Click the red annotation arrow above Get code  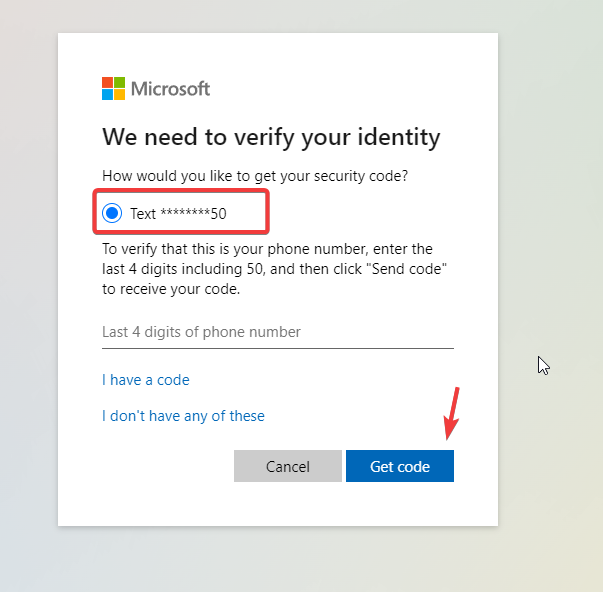click(452, 412)
